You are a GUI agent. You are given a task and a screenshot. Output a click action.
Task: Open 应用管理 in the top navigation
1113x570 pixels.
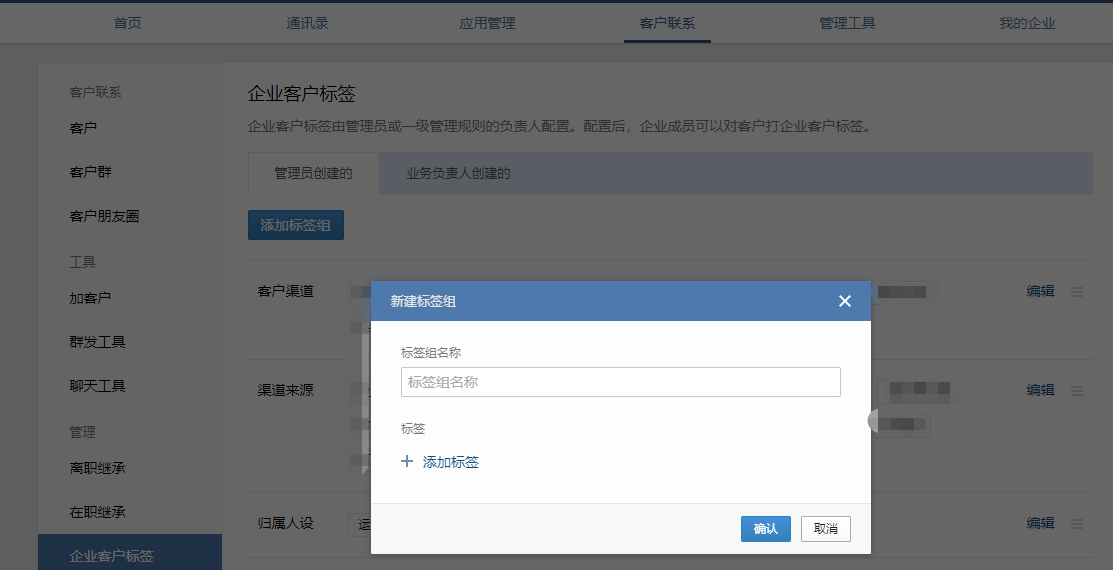(x=487, y=23)
